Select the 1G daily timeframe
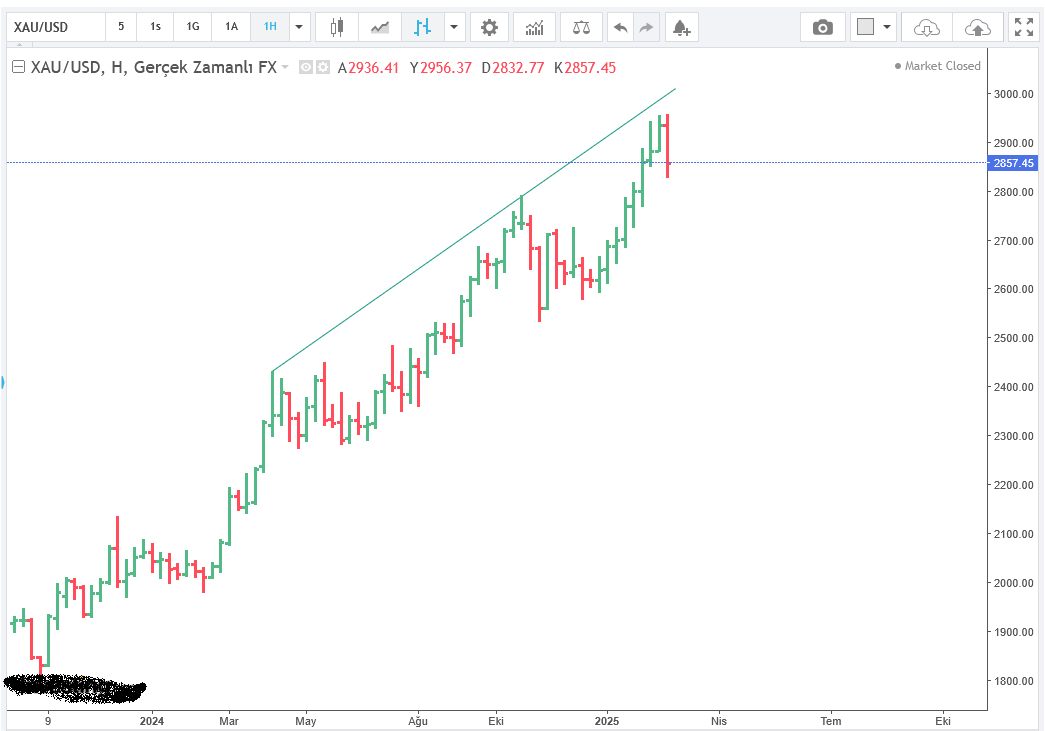The height and width of the screenshot is (731, 1045). pos(193,27)
